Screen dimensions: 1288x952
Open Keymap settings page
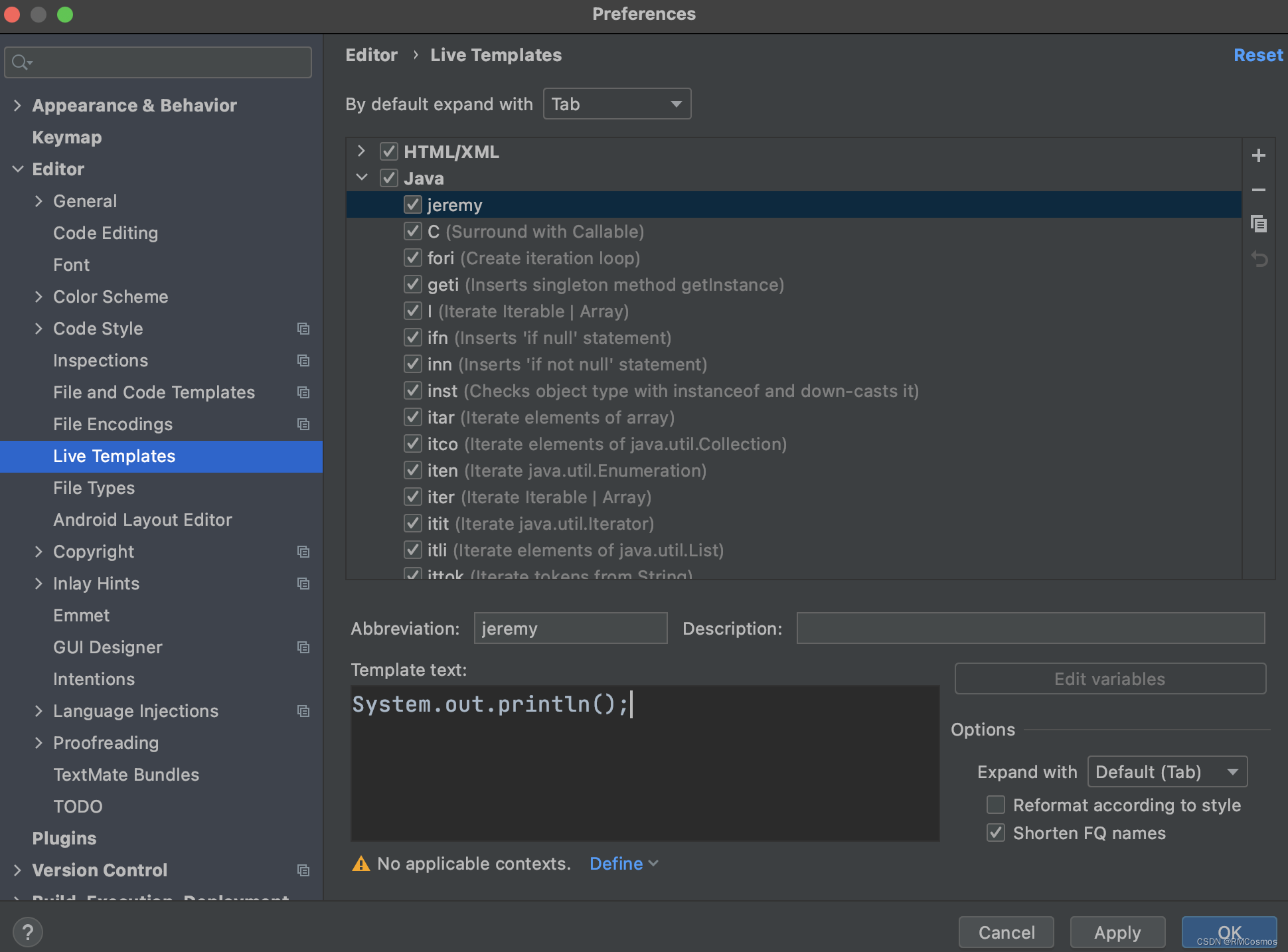[67, 137]
